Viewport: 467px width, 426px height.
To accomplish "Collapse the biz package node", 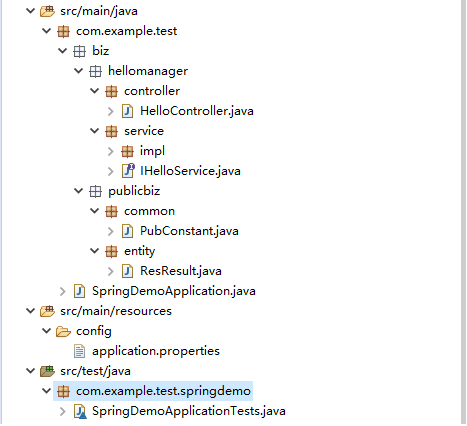I will click(x=62, y=51).
